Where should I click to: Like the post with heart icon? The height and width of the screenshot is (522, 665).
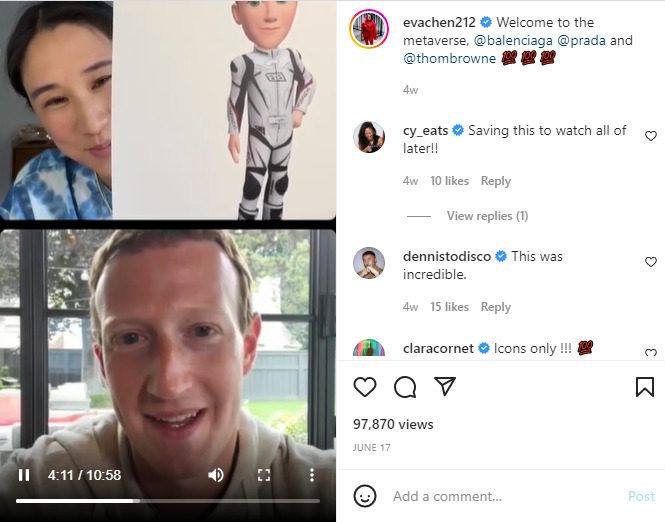tap(365, 387)
